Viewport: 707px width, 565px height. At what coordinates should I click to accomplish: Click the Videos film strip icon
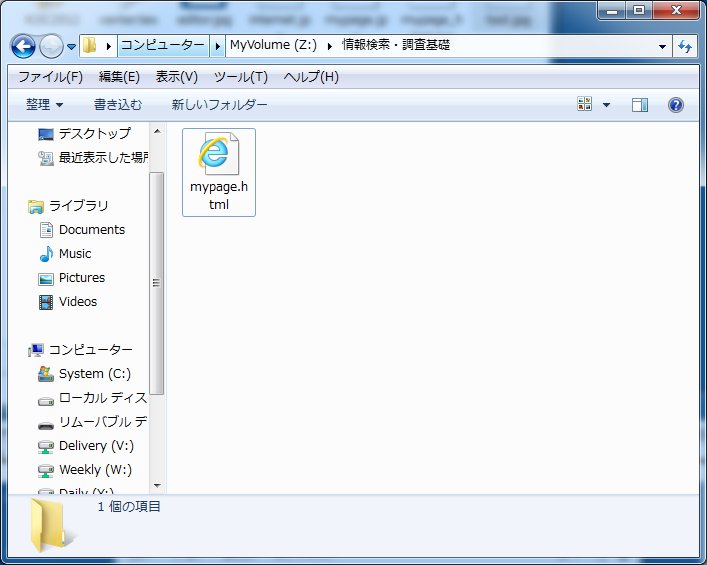(46, 302)
